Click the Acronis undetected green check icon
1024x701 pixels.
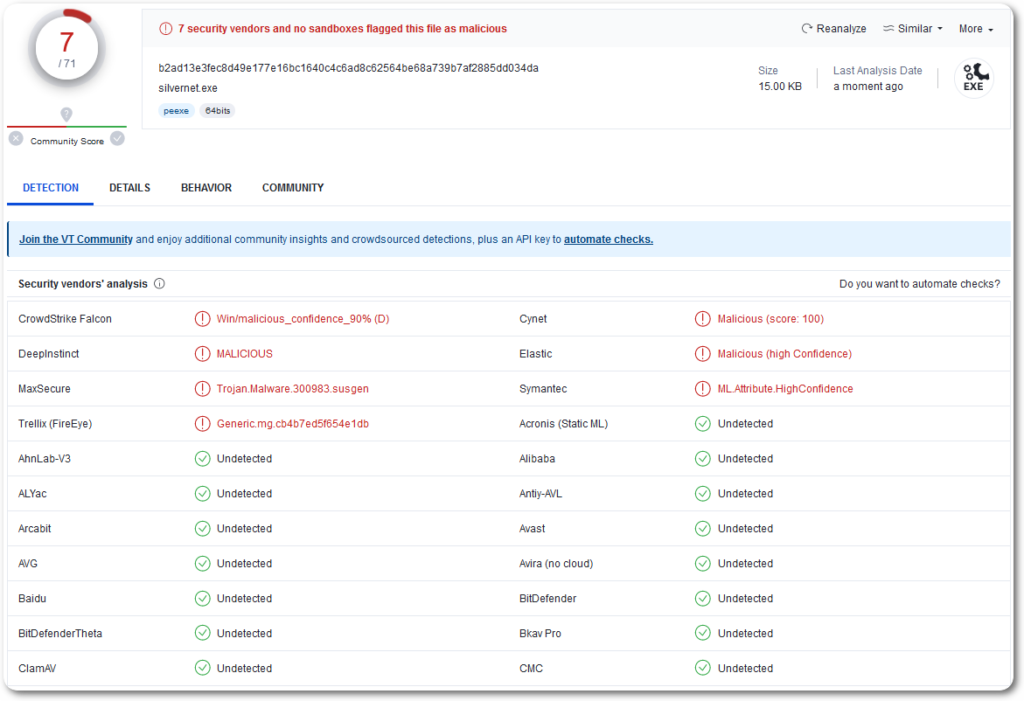(x=702, y=424)
